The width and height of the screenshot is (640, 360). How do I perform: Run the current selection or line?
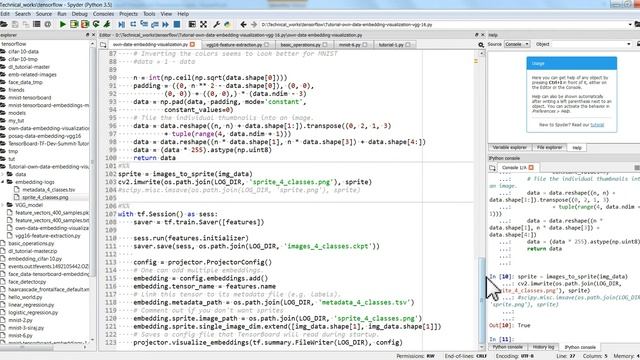pyautogui.click(x=107, y=24)
